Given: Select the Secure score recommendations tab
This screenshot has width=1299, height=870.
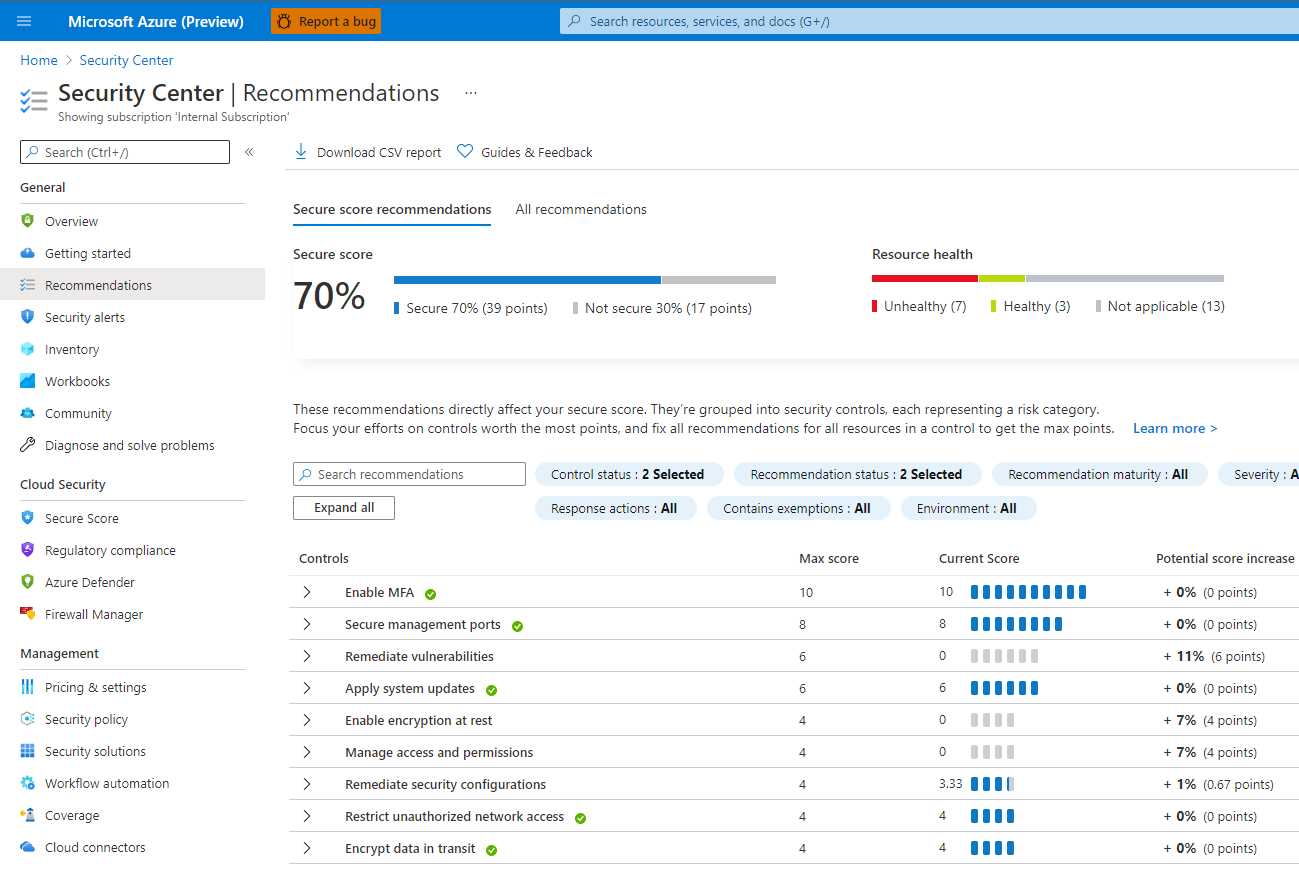Looking at the screenshot, I should [391, 209].
